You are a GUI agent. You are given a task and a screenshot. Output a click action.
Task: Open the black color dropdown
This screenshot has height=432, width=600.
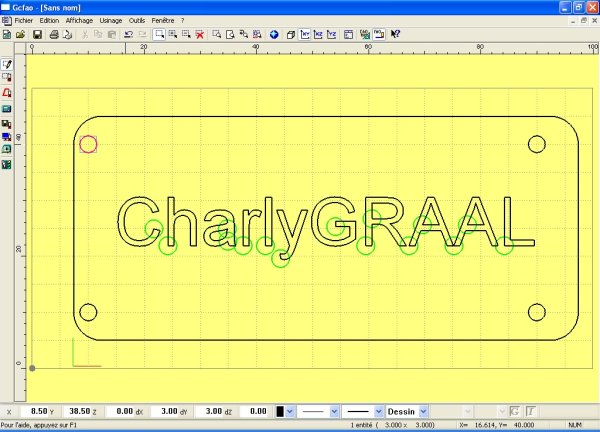[x=290, y=412]
